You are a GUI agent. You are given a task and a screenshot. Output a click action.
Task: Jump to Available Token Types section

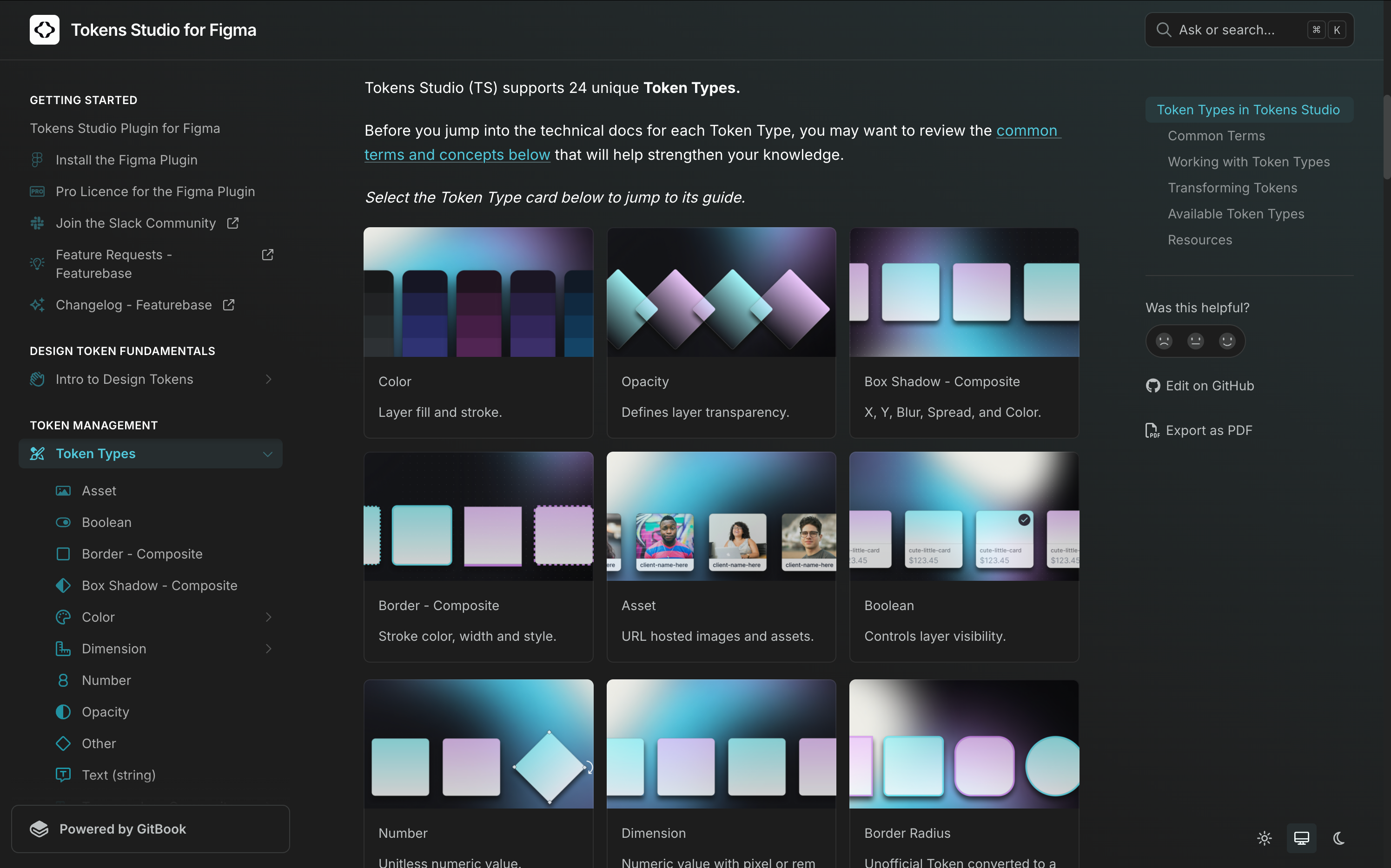1236,214
